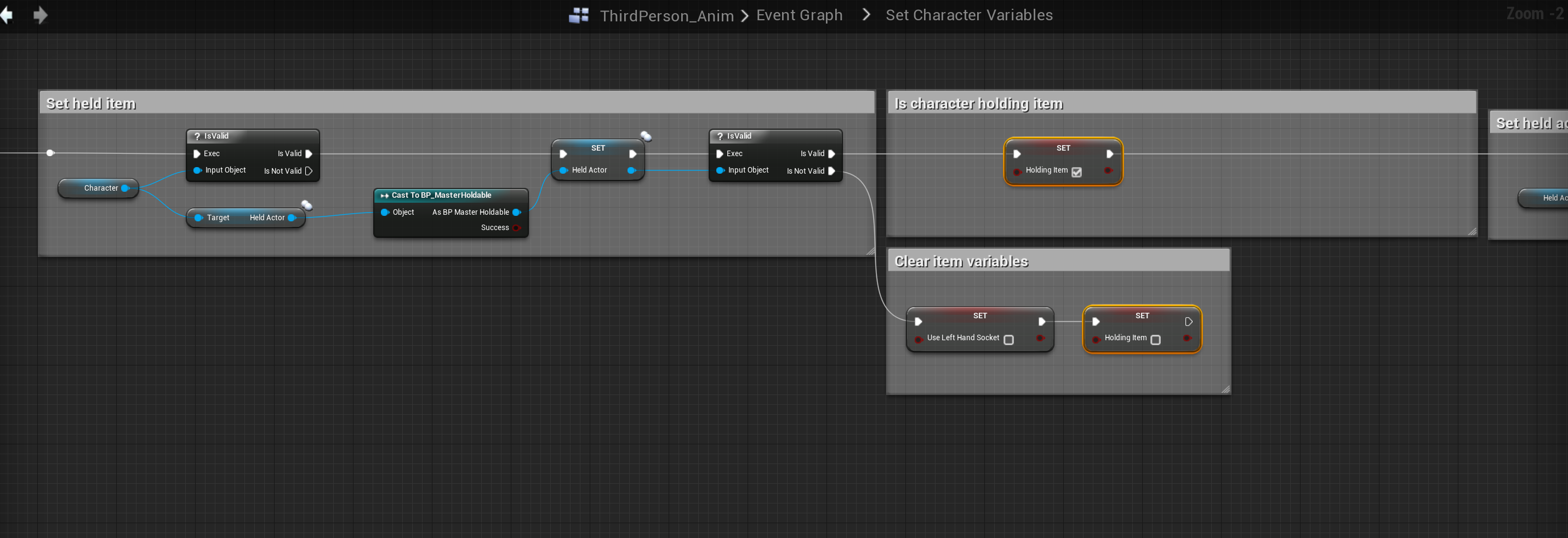Image resolution: width=1568 pixels, height=538 pixels.
Task: Select the Set held item comment title
Action: click(92, 104)
